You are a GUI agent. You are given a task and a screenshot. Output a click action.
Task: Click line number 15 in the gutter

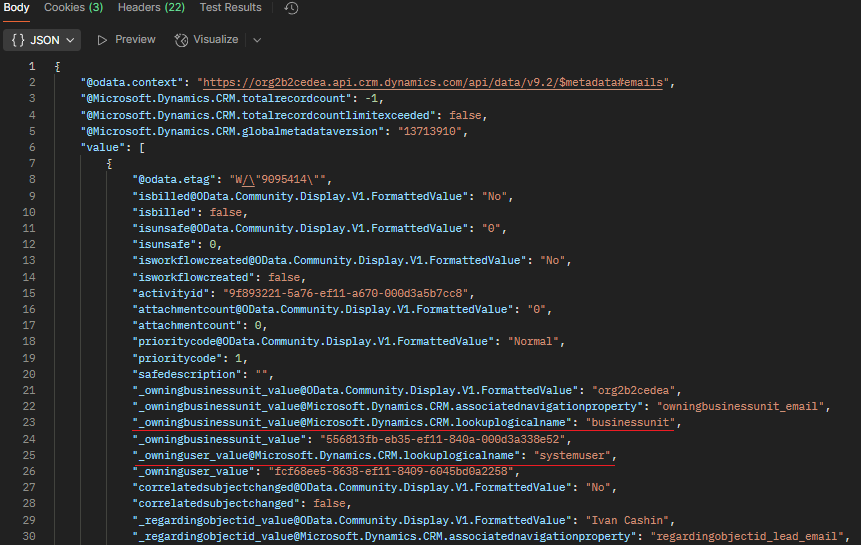29,293
